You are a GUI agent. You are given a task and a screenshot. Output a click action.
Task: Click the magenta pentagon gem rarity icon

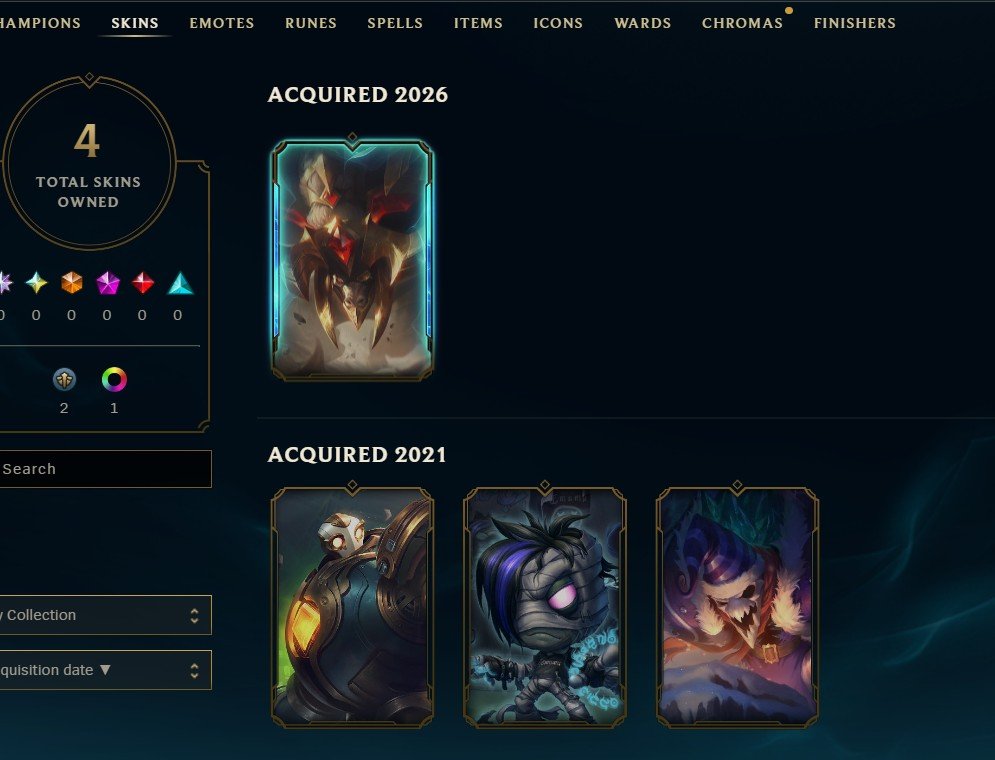pos(108,283)
